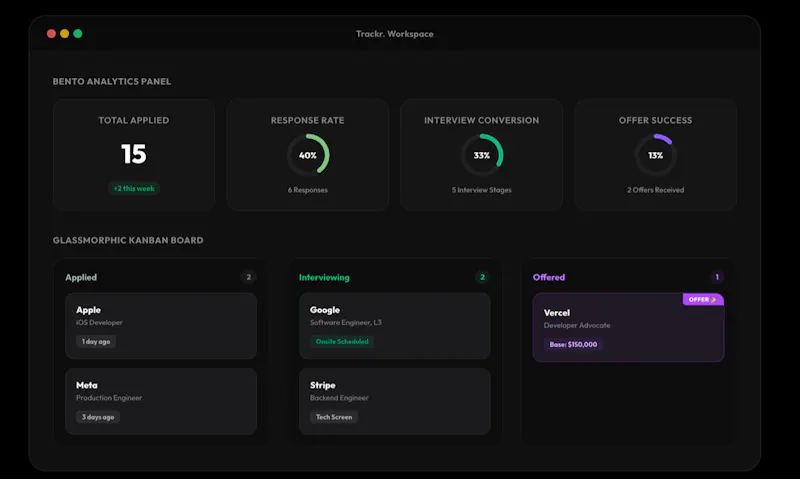Click the 'Glassmorphic Kanban Board' heading
The image size is (800, 479).
click(128, 240)
